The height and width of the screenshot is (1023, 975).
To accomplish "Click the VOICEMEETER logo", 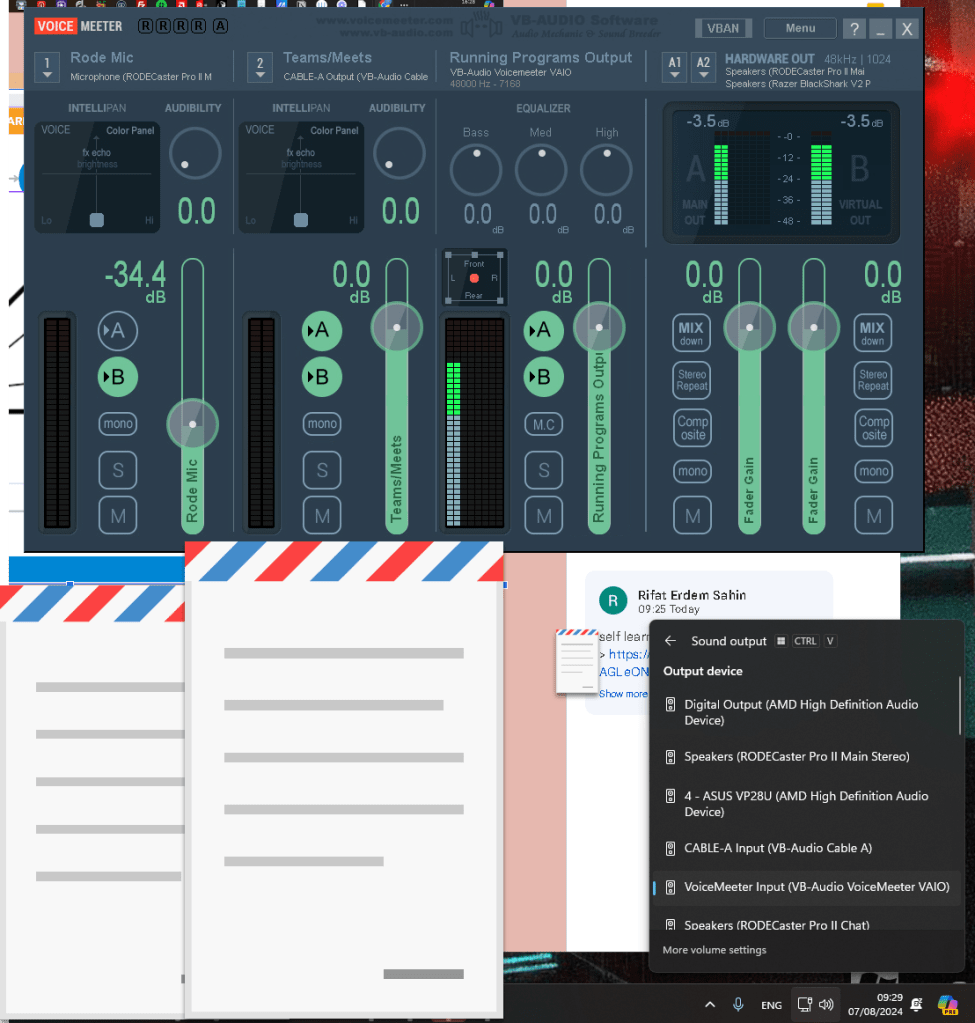I will pos(78,26).
